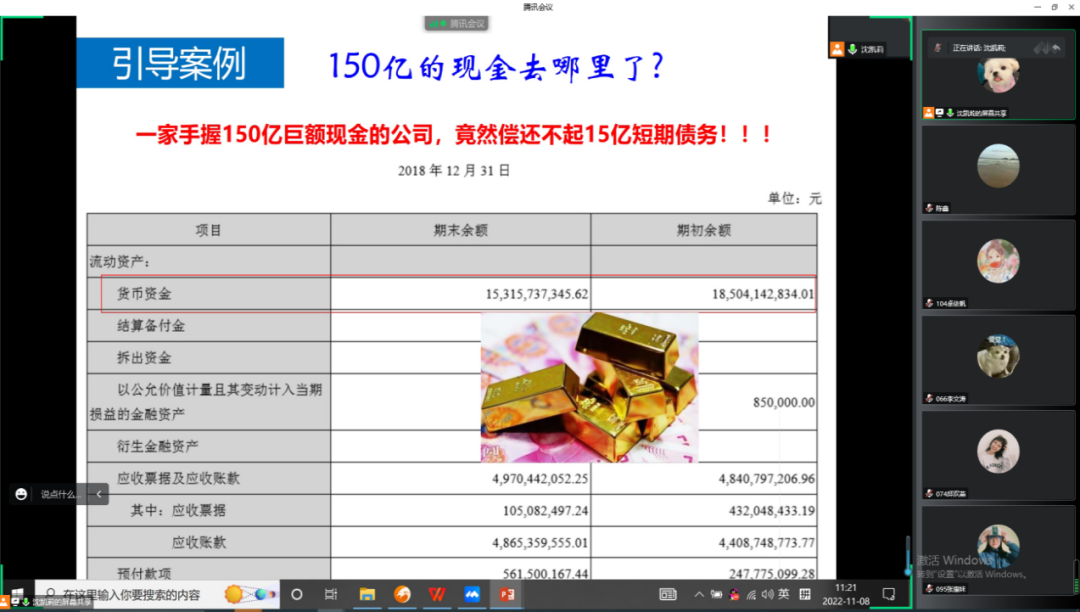Click the 结算备付金 row label

[151, 326]
